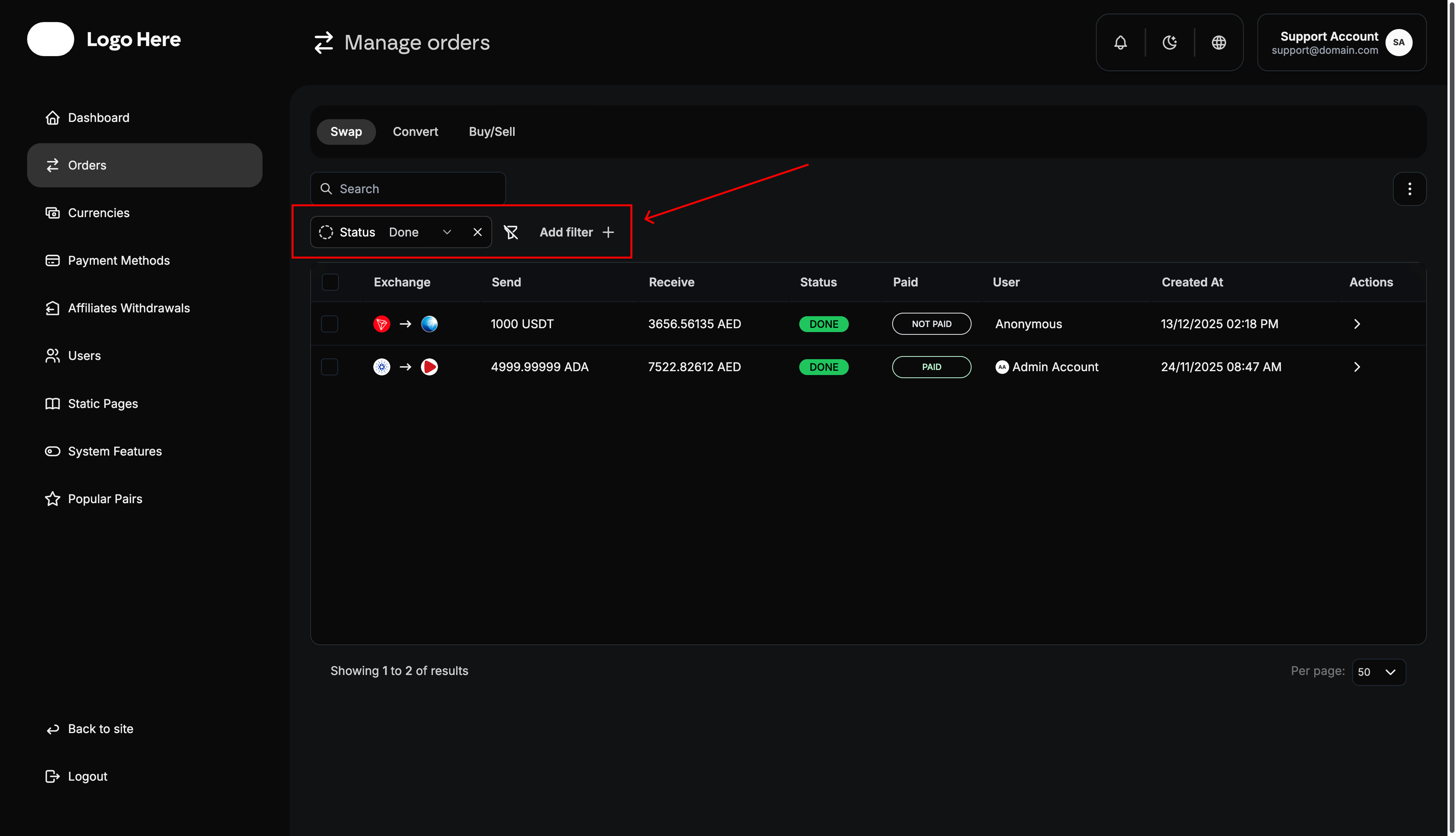Open System Features from the sidebar
1456x836 pixels.
(x=114, y=451)
